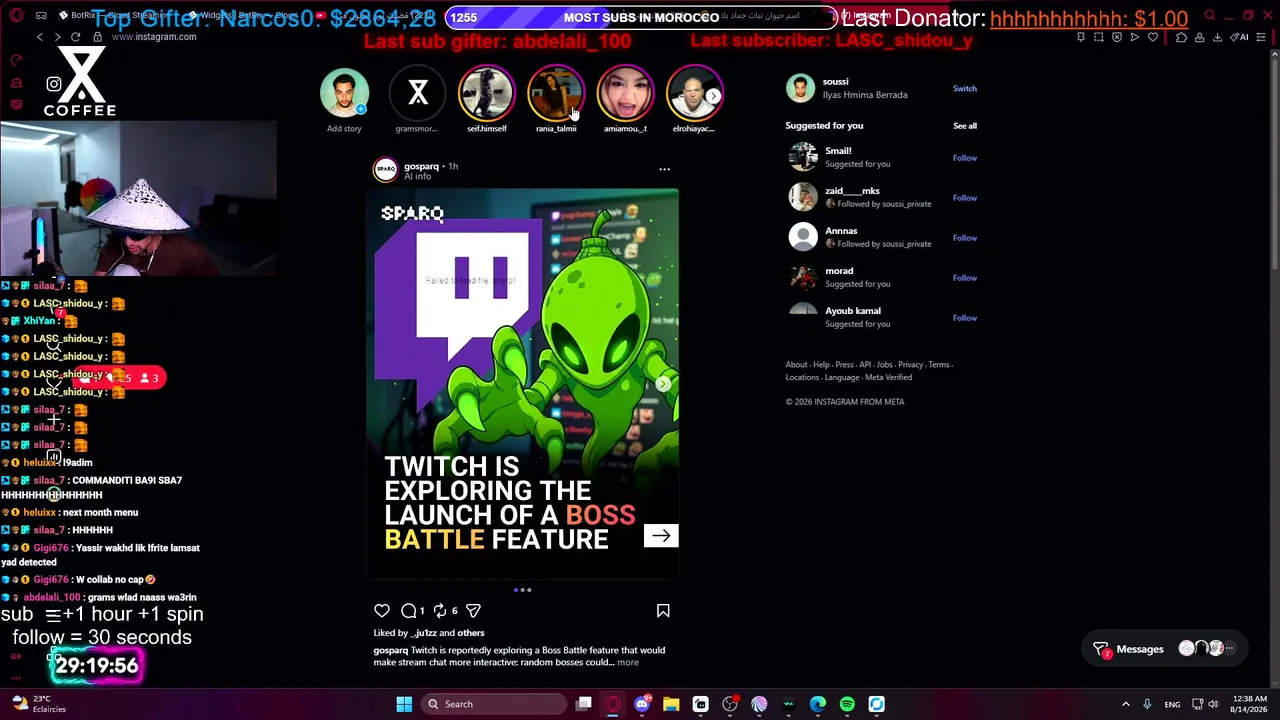Open the gosparq username link on post header
Screen dimensions: 1280x720
[421, 166]
